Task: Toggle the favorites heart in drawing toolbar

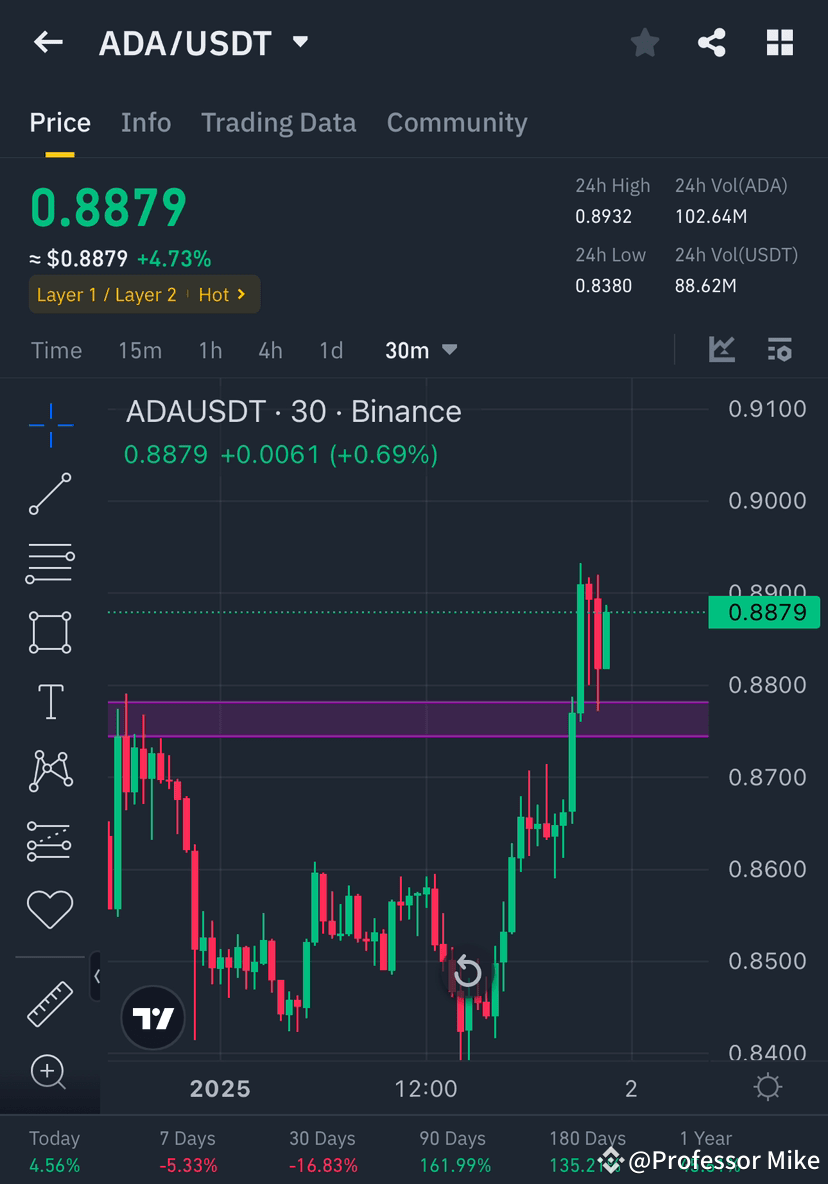Action: click(49, 909)
